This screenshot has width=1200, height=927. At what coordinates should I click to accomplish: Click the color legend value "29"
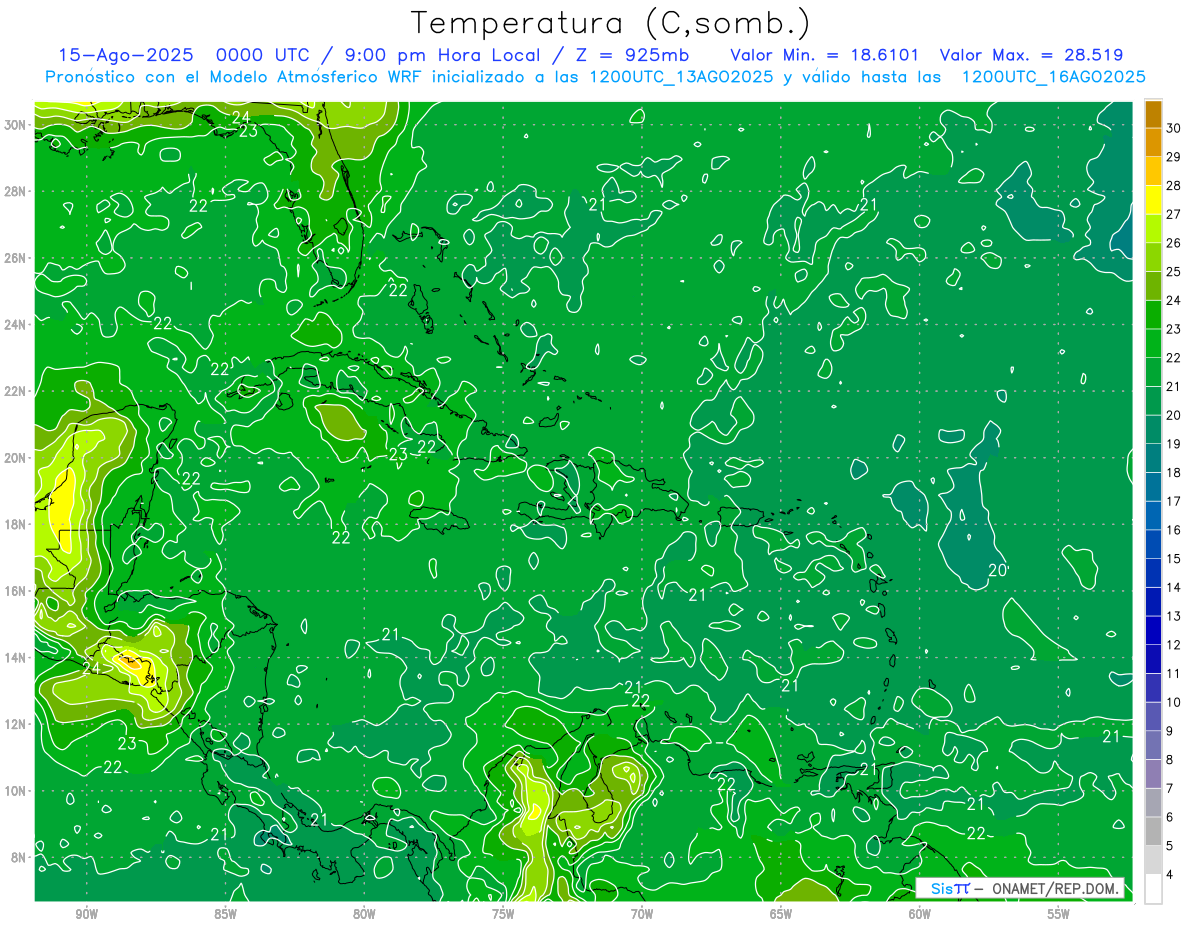(x=1174, y=156)
